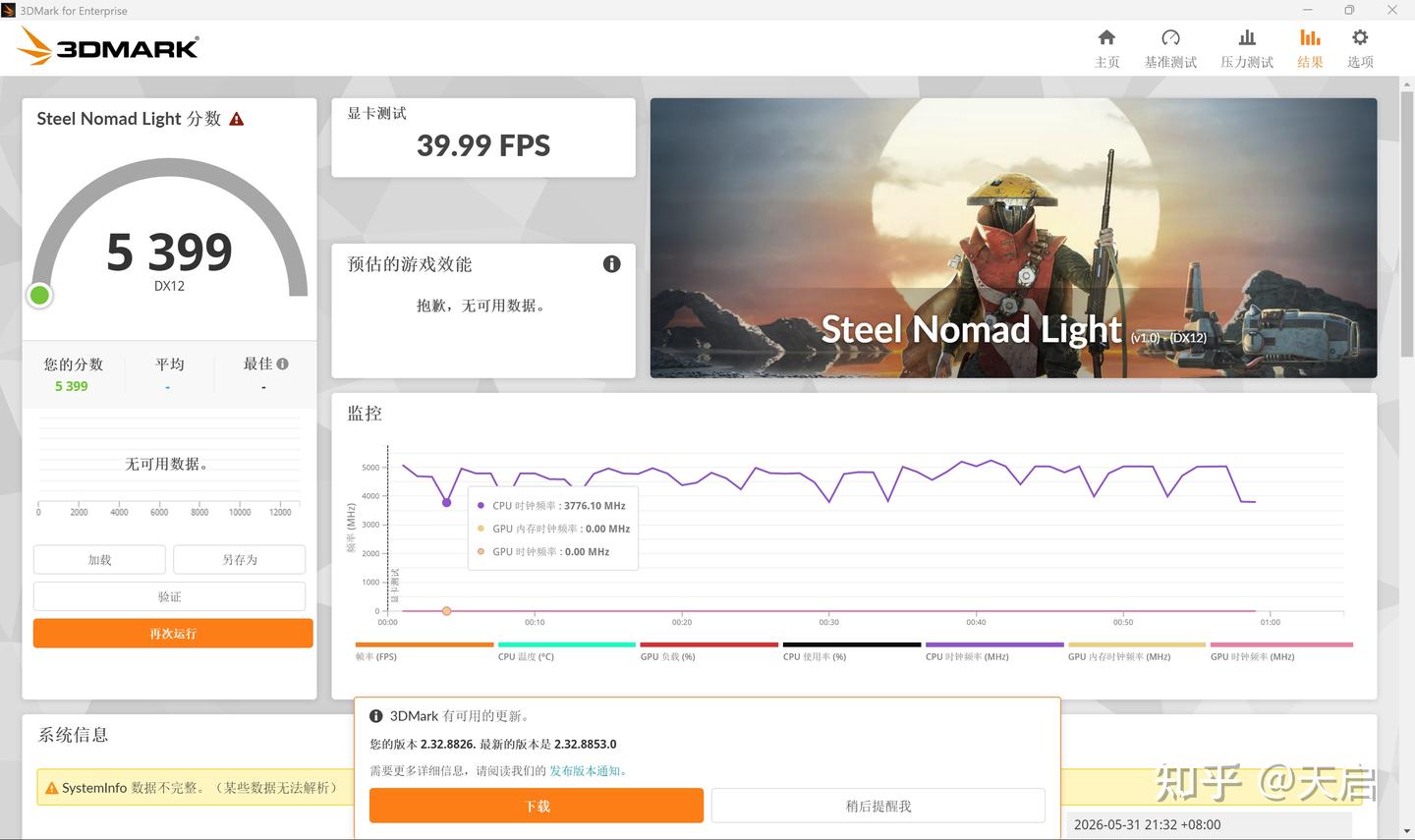Open the 选项 options tab
The width and height of the screenshot is (1415, 840).
point(1360,48)
